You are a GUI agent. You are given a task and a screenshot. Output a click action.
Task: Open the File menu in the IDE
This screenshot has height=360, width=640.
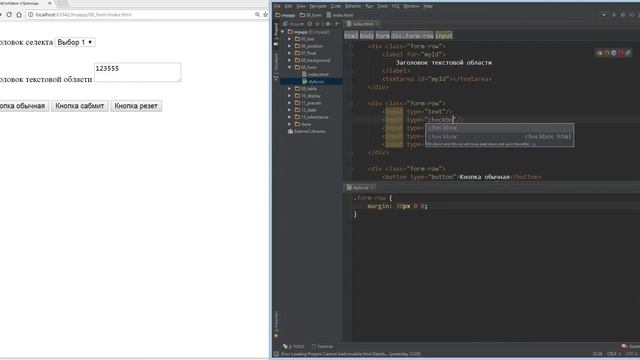277,6
